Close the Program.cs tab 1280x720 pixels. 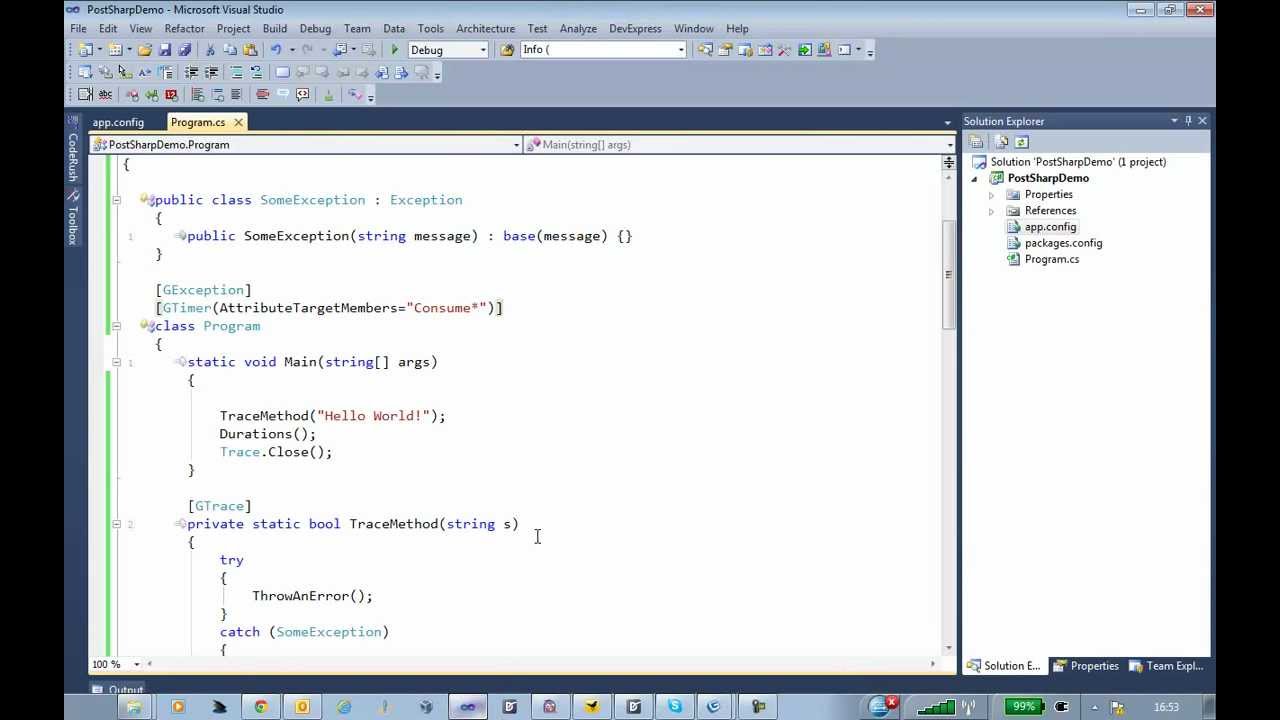coord(238,122)
